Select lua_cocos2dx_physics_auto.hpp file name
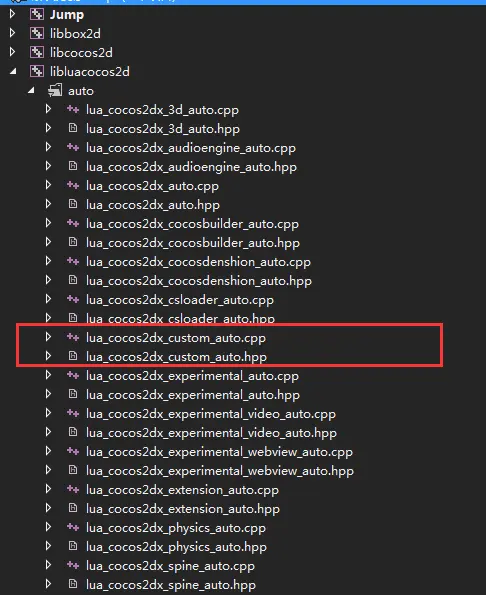Image resolution: width=486 pixels, height=595 pixels. coord(176,547)
